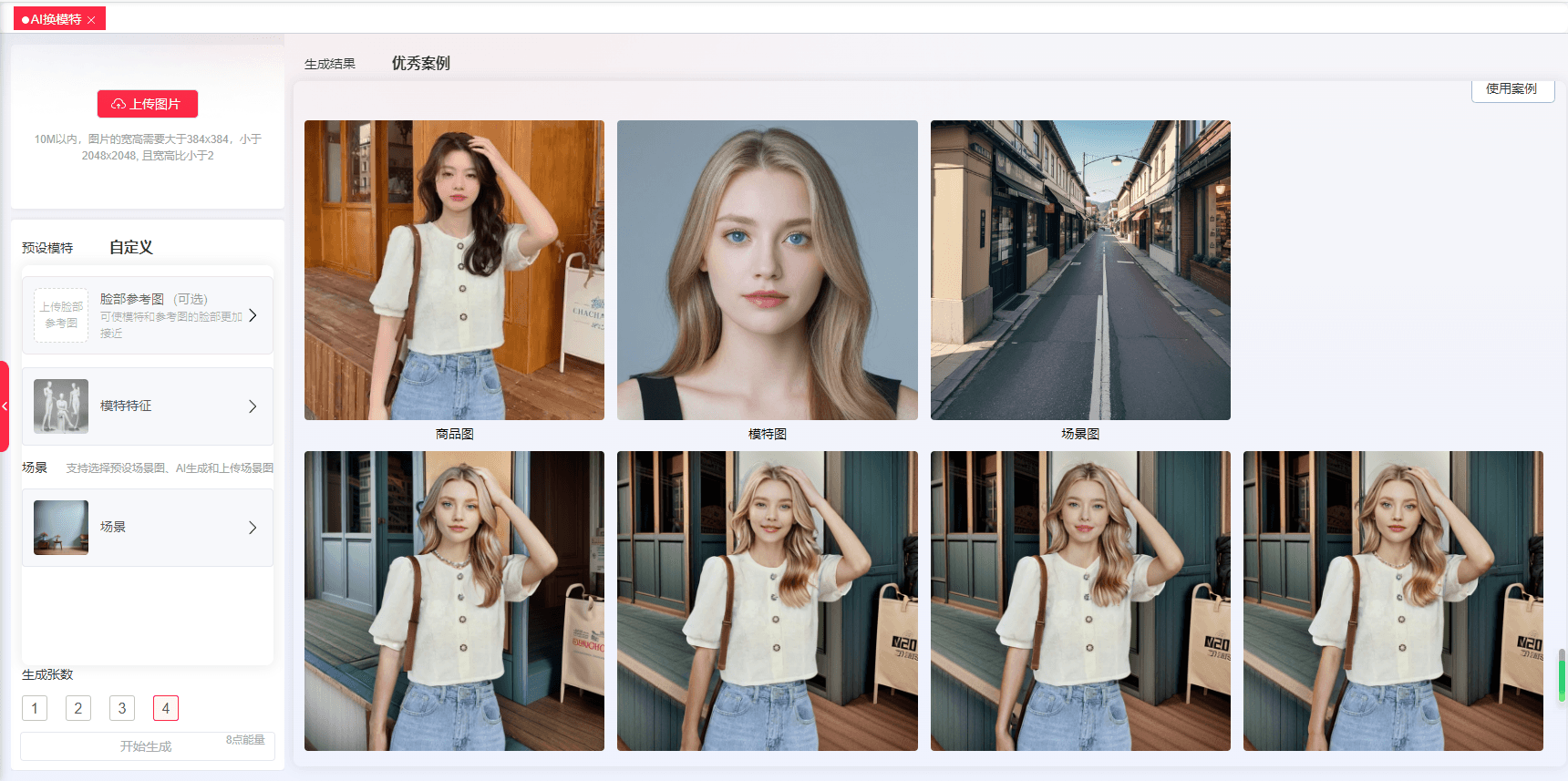Click the 开始生成 button

click(147, 746)
